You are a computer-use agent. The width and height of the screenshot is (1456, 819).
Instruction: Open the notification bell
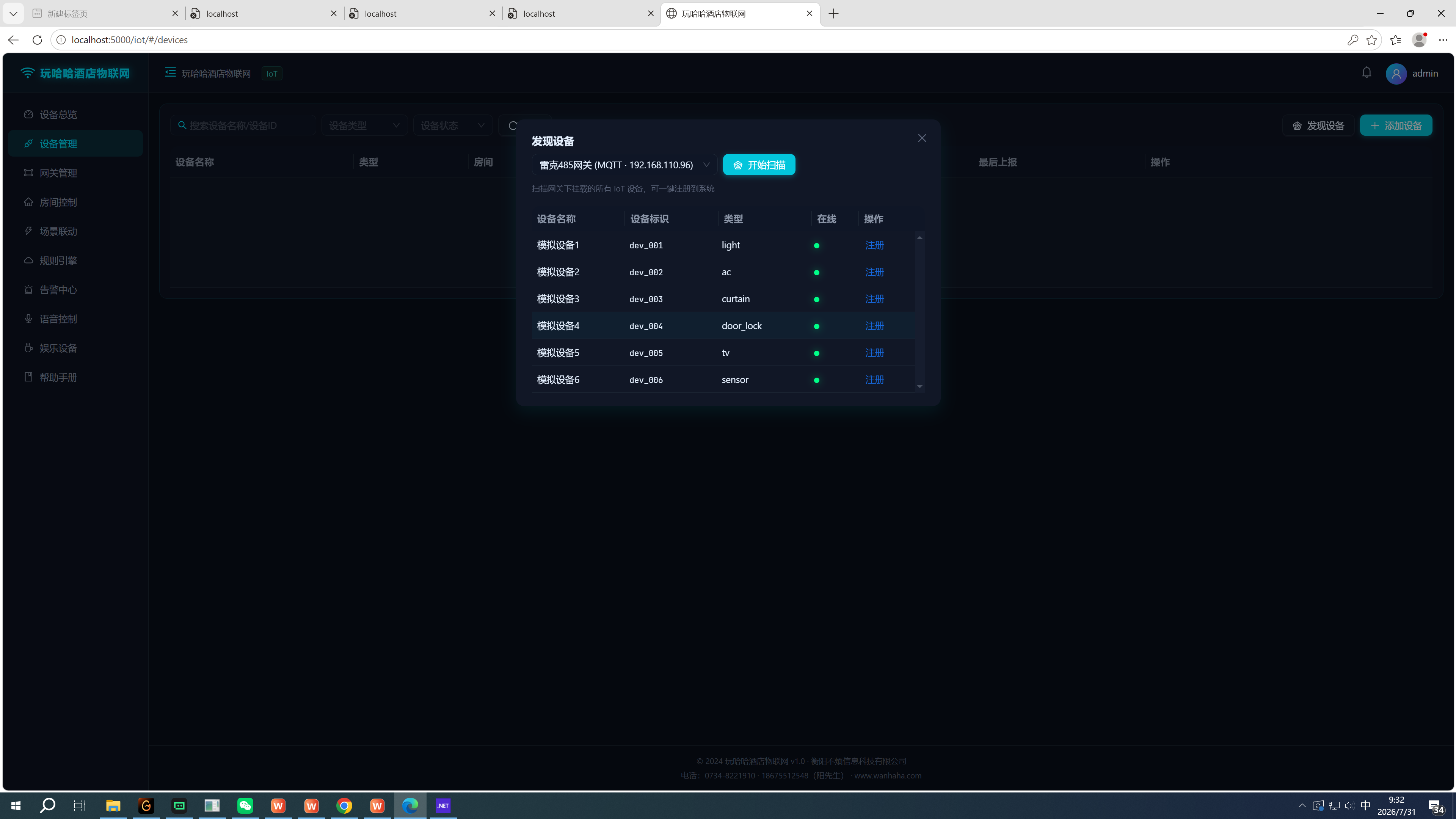pyautogui.click(x=1366, y=72)
